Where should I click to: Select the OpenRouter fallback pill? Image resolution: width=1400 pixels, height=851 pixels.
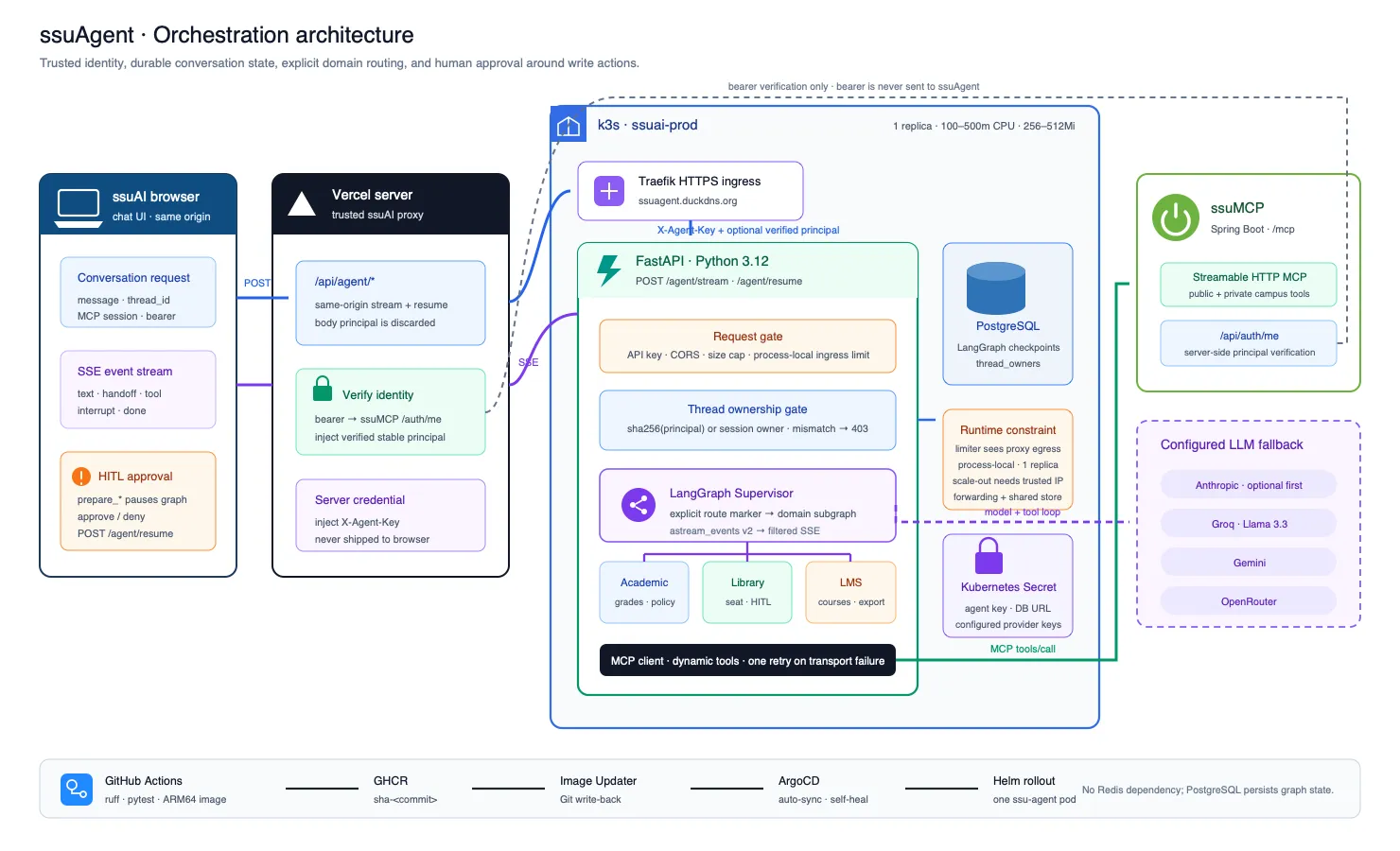1249,601
